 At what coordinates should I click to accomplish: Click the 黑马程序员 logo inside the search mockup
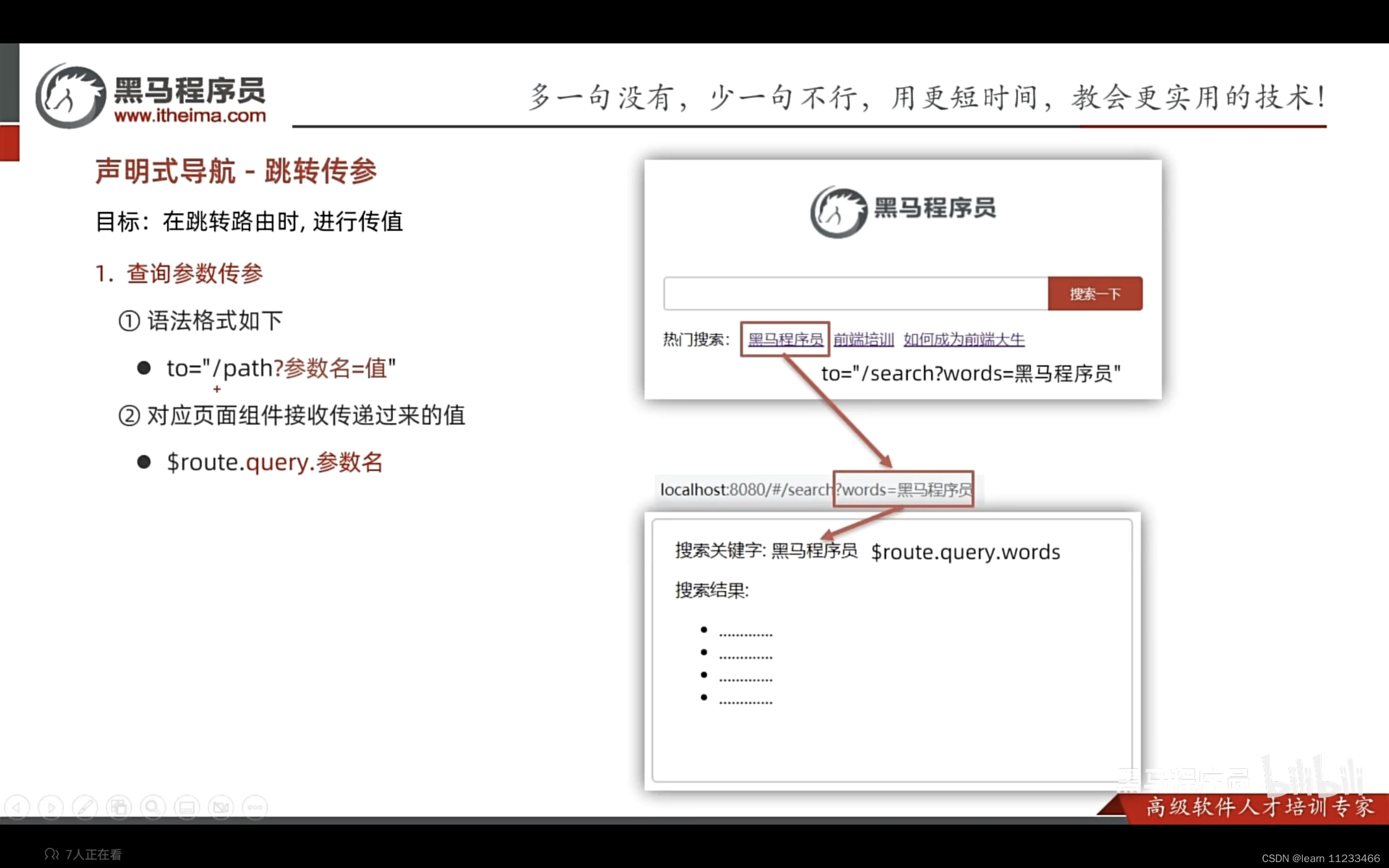click(x=902, y=210)
